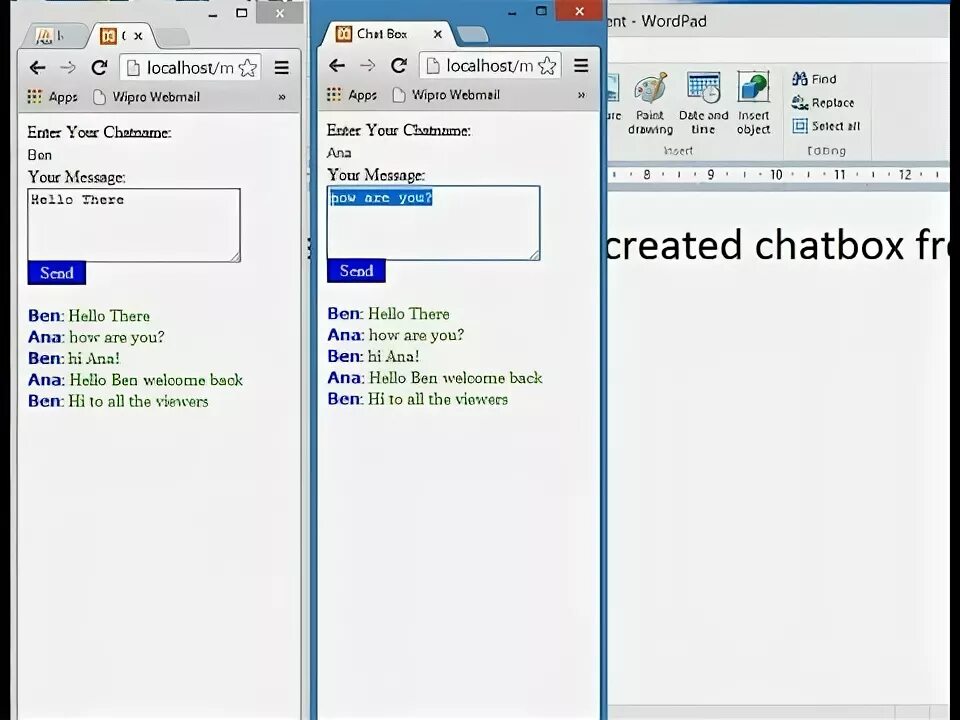The height and width of the screenshot is (720, 960).
Task: Click message 'hi Ana!' in Ben's window
Action: pos(94,358)
